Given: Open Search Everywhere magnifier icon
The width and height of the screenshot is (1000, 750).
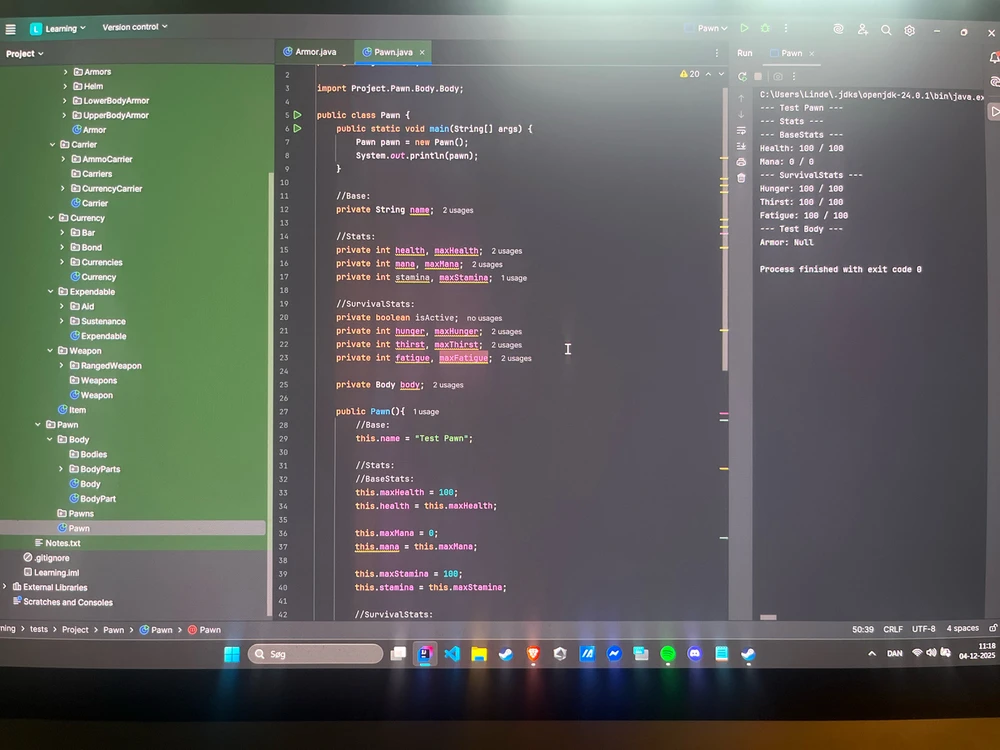Looking at the screenshot, I should coord(886,30).
